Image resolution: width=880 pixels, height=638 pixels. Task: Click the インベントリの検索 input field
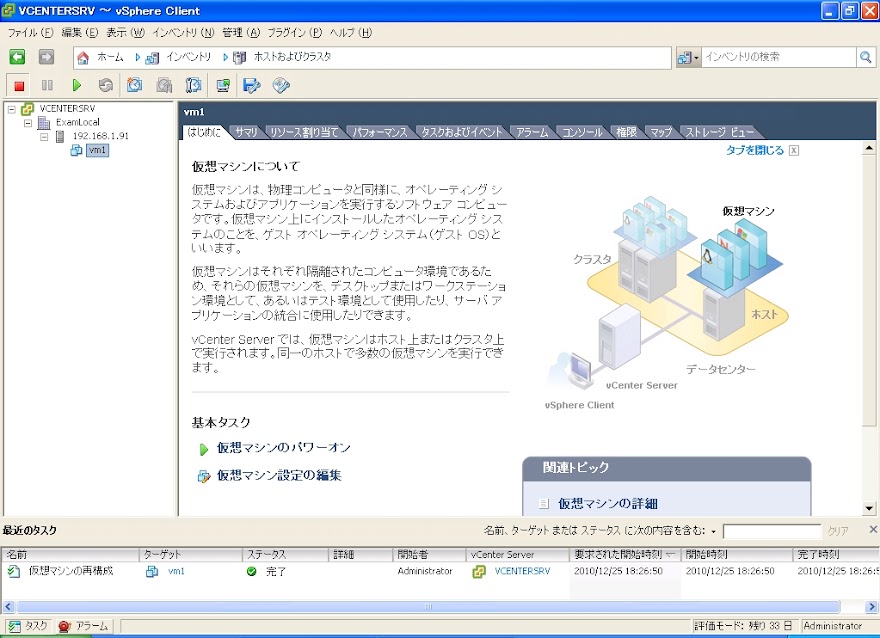coord(778,57)
